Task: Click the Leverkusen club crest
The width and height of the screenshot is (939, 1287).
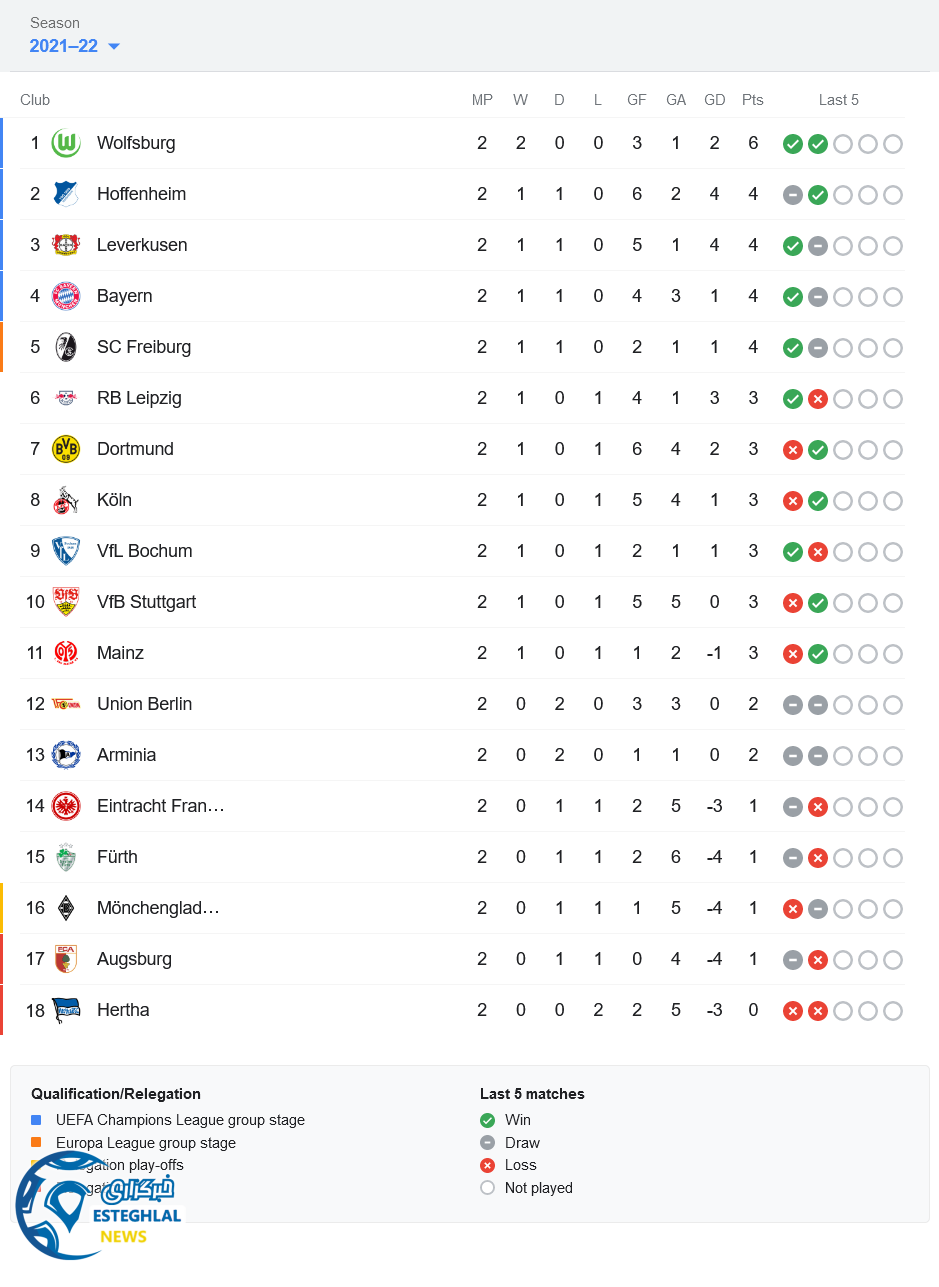Action: (x=66, y=245)
